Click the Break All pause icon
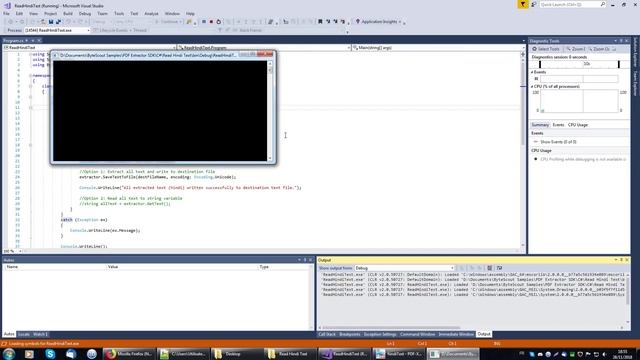The width and height of the screenshot is (640, 360). coord(204,22)
